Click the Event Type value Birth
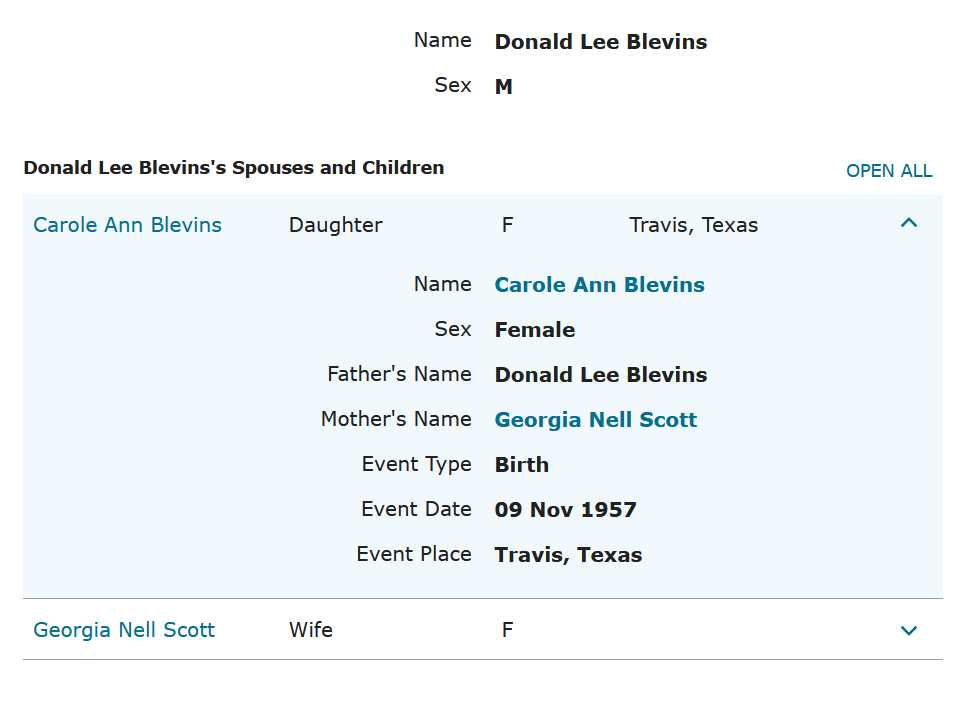 click(x=521, y=465)
